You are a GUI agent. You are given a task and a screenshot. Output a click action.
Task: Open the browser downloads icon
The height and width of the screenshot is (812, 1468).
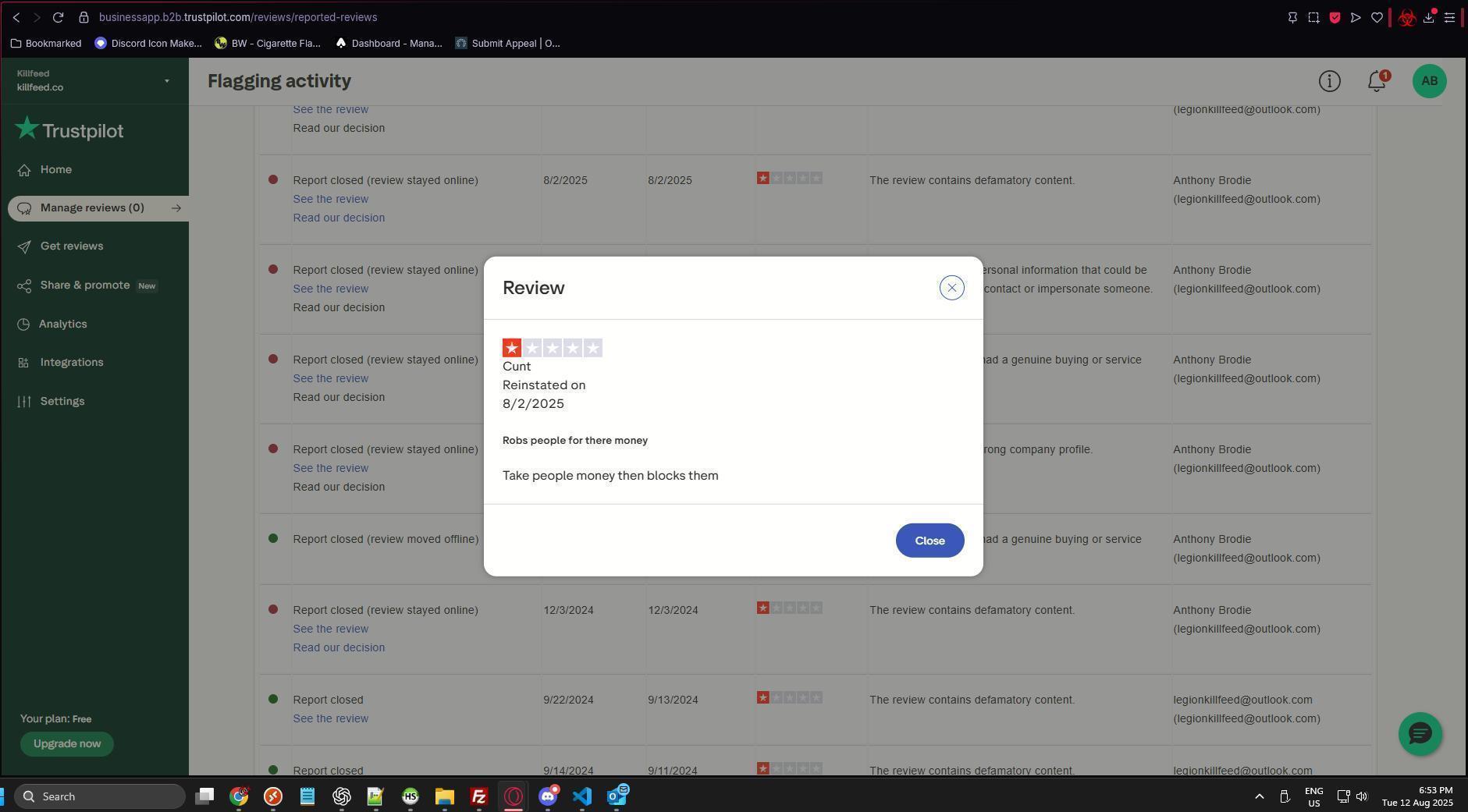pyautogui.click(x=1429, y=17)
